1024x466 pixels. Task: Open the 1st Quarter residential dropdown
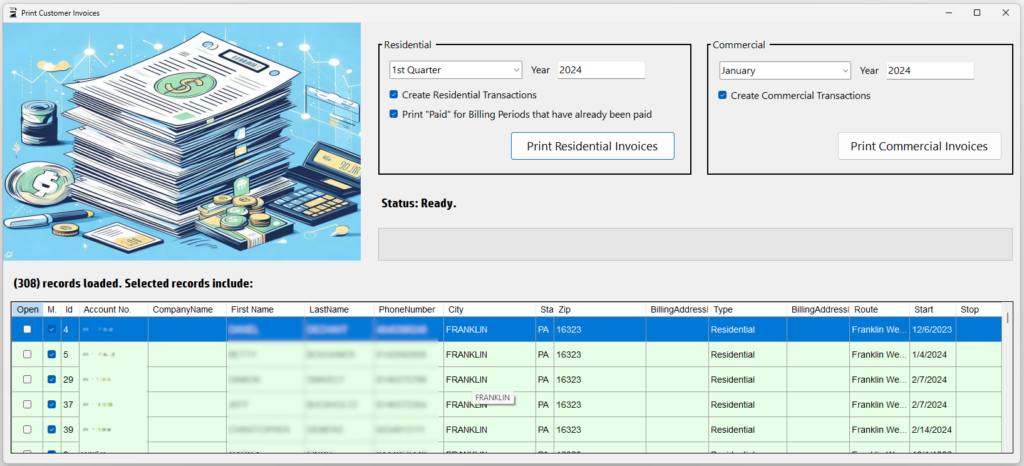pos(455,70)
